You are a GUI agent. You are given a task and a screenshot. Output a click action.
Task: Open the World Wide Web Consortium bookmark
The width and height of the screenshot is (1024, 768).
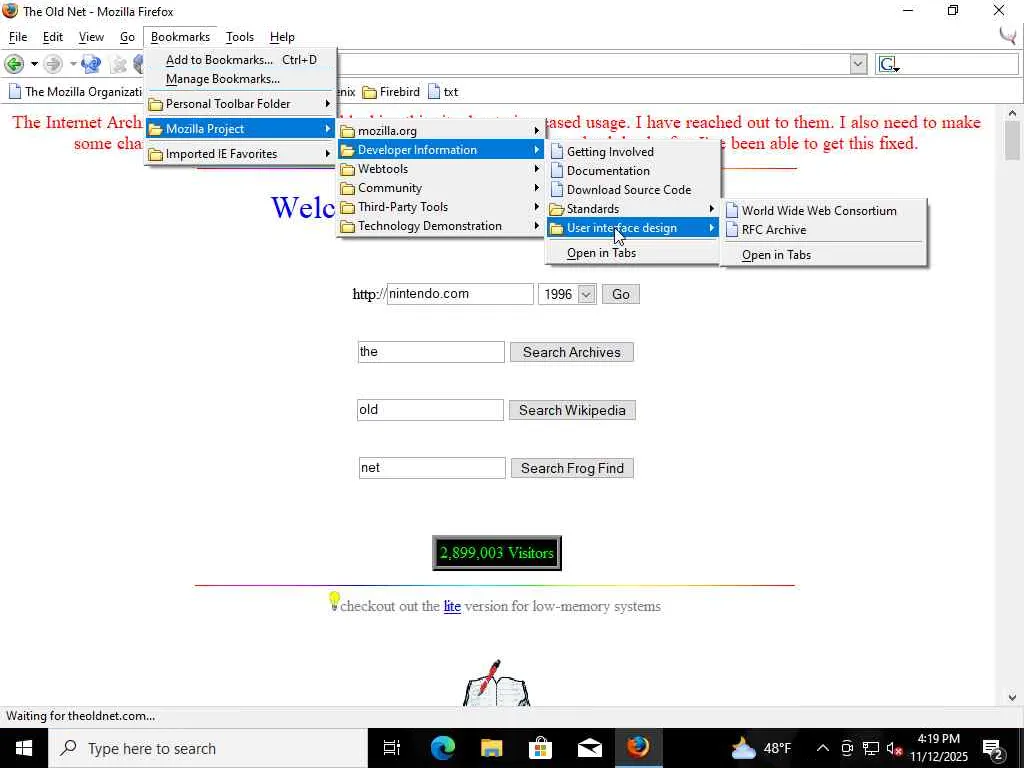point(824,210)
